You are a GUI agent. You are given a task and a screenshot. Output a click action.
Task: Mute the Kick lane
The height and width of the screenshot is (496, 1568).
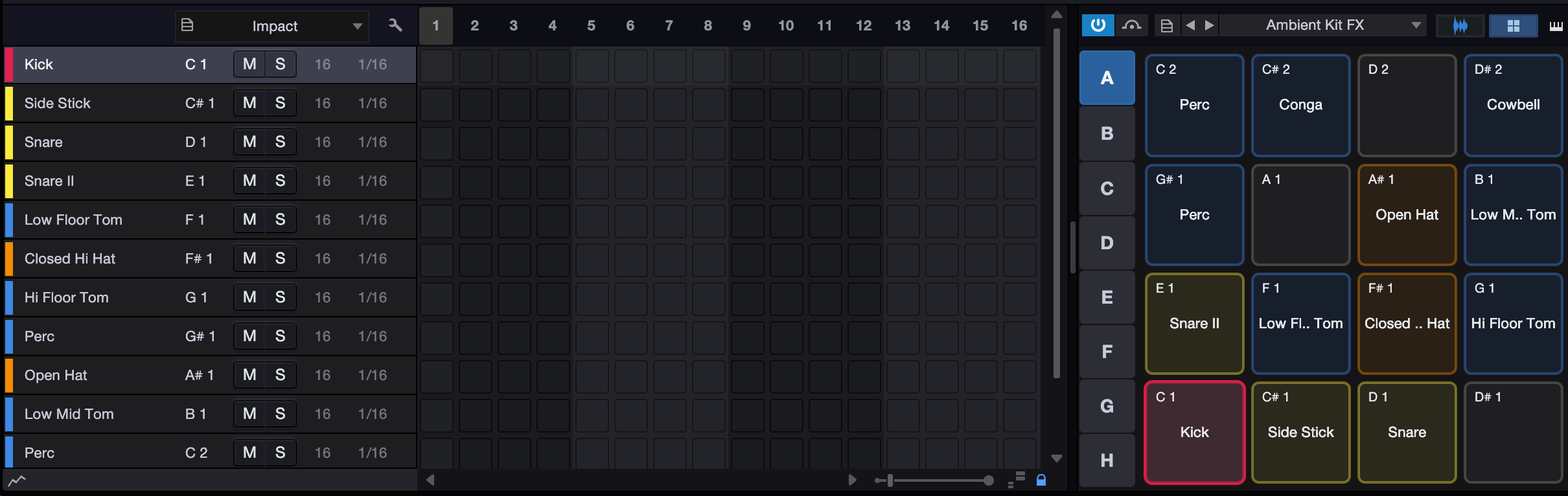(249, 64)
